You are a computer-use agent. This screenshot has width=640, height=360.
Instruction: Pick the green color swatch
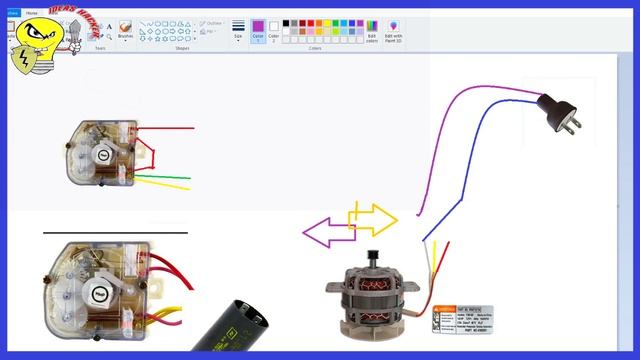click(x=336, y=23)
